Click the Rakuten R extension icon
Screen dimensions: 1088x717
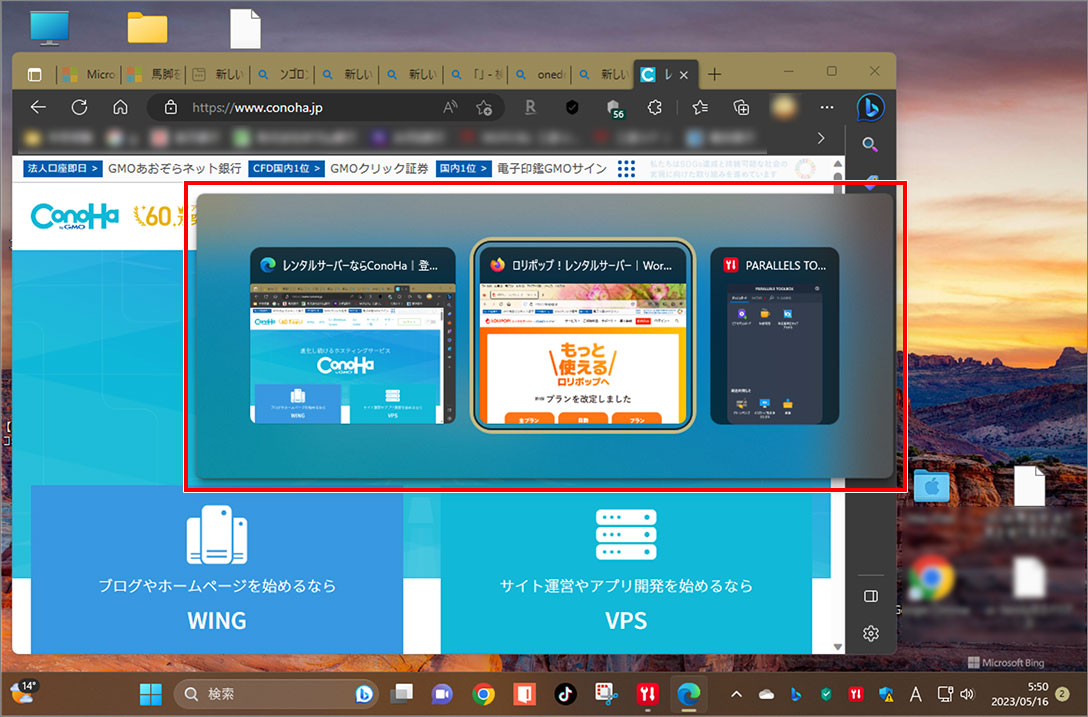pos(530,108)
